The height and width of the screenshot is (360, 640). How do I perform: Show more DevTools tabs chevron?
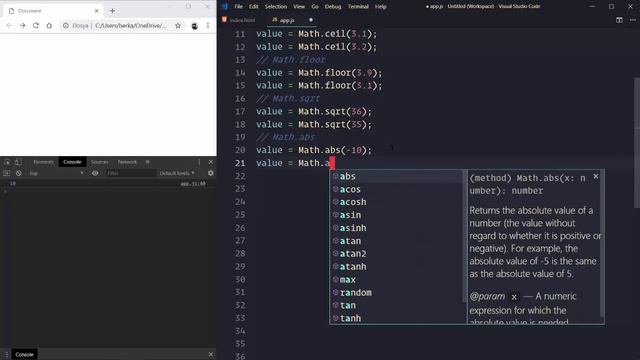pyautogui.click(x=148, y=162)
